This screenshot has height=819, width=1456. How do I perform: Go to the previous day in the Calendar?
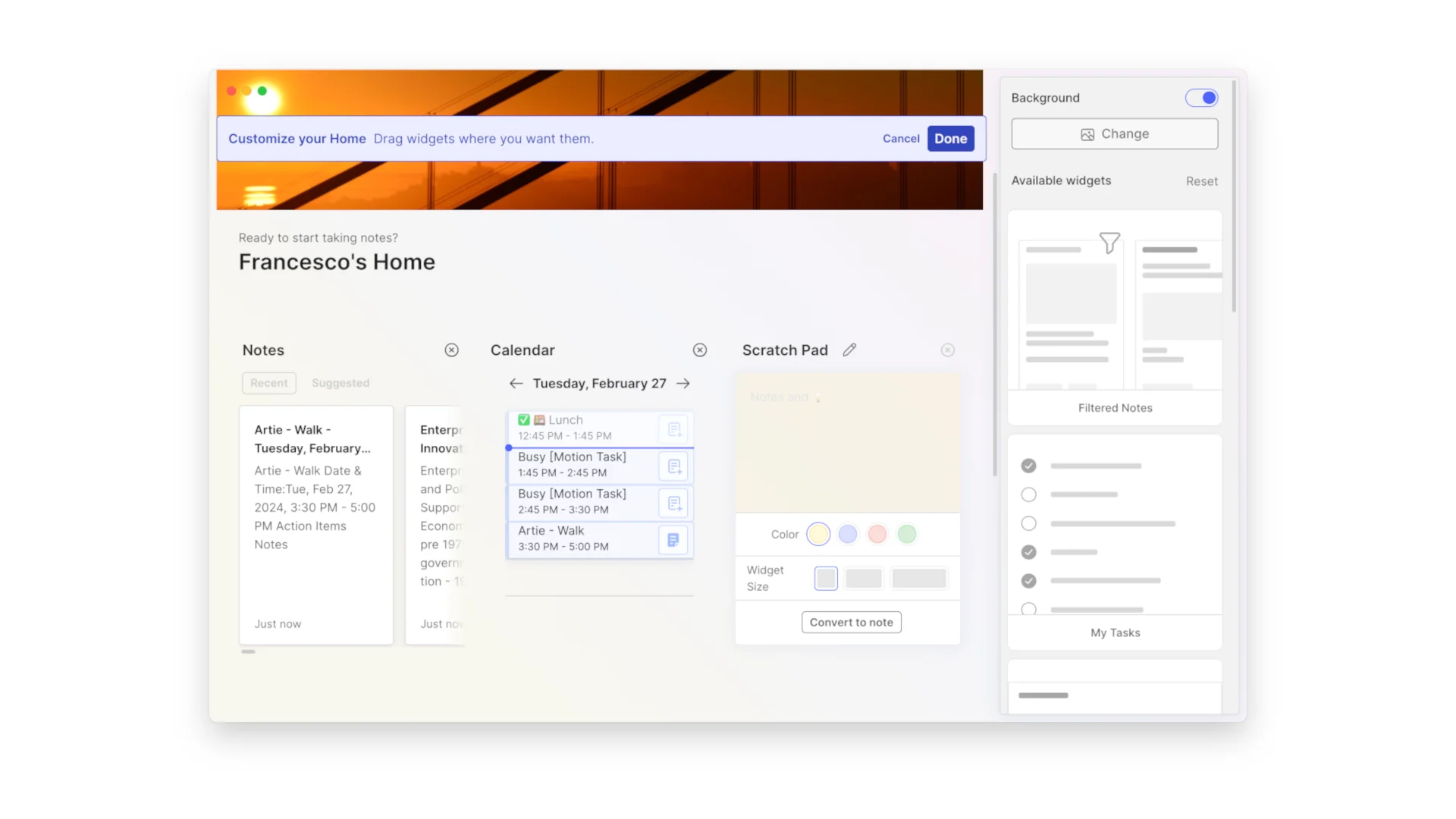coord(516,383)
